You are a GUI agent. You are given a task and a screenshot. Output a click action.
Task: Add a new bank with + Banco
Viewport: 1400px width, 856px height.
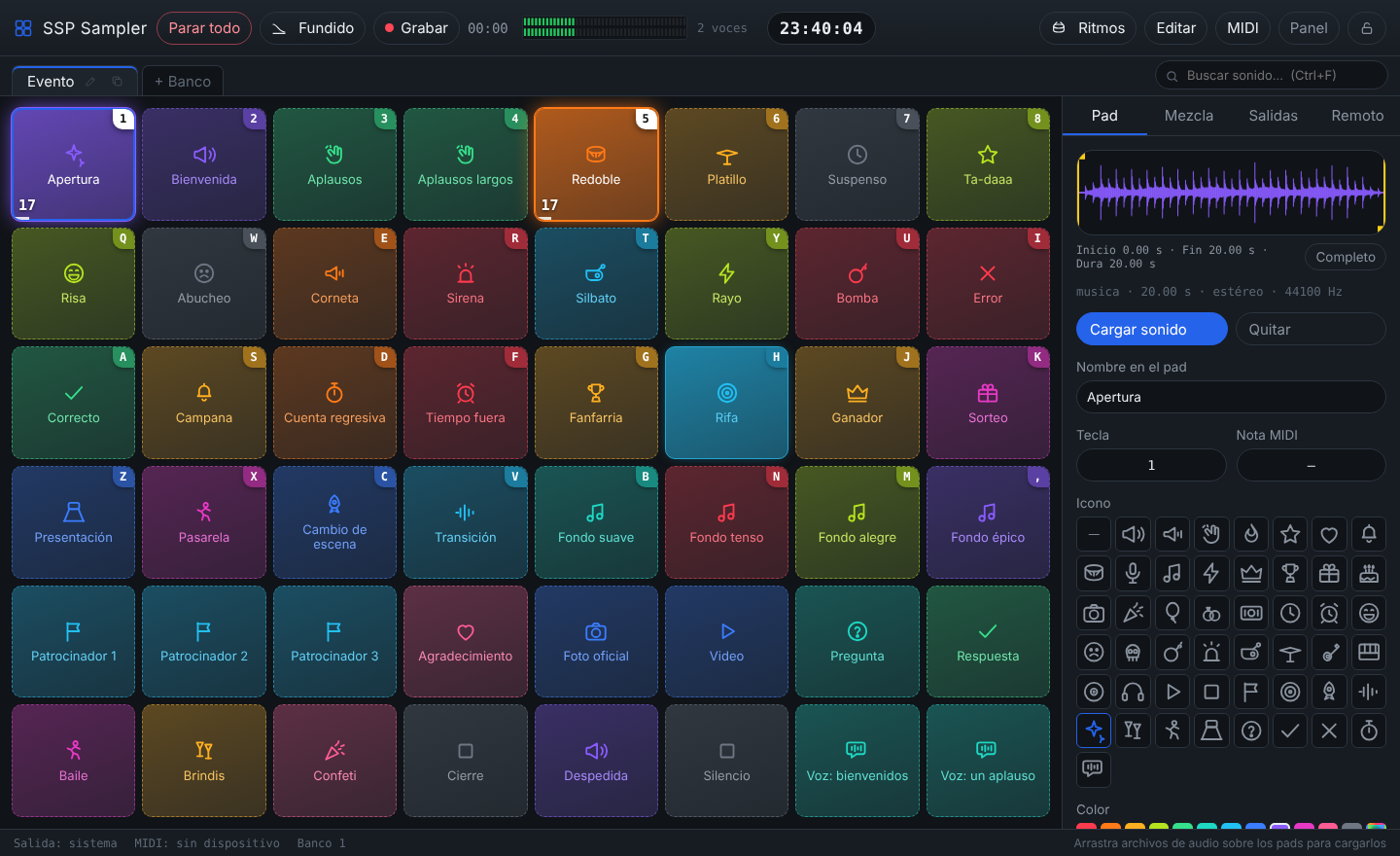coord(183,82)
